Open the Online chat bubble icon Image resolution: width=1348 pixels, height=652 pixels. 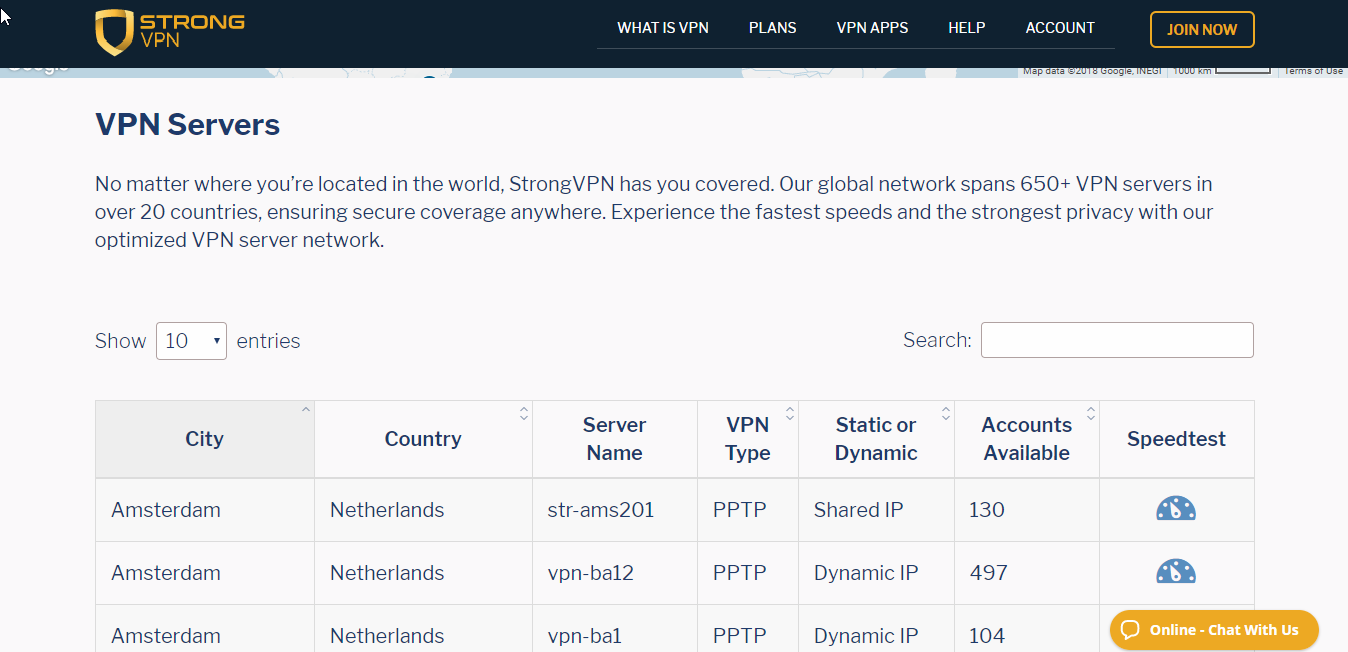click(x=1130, y=629)
